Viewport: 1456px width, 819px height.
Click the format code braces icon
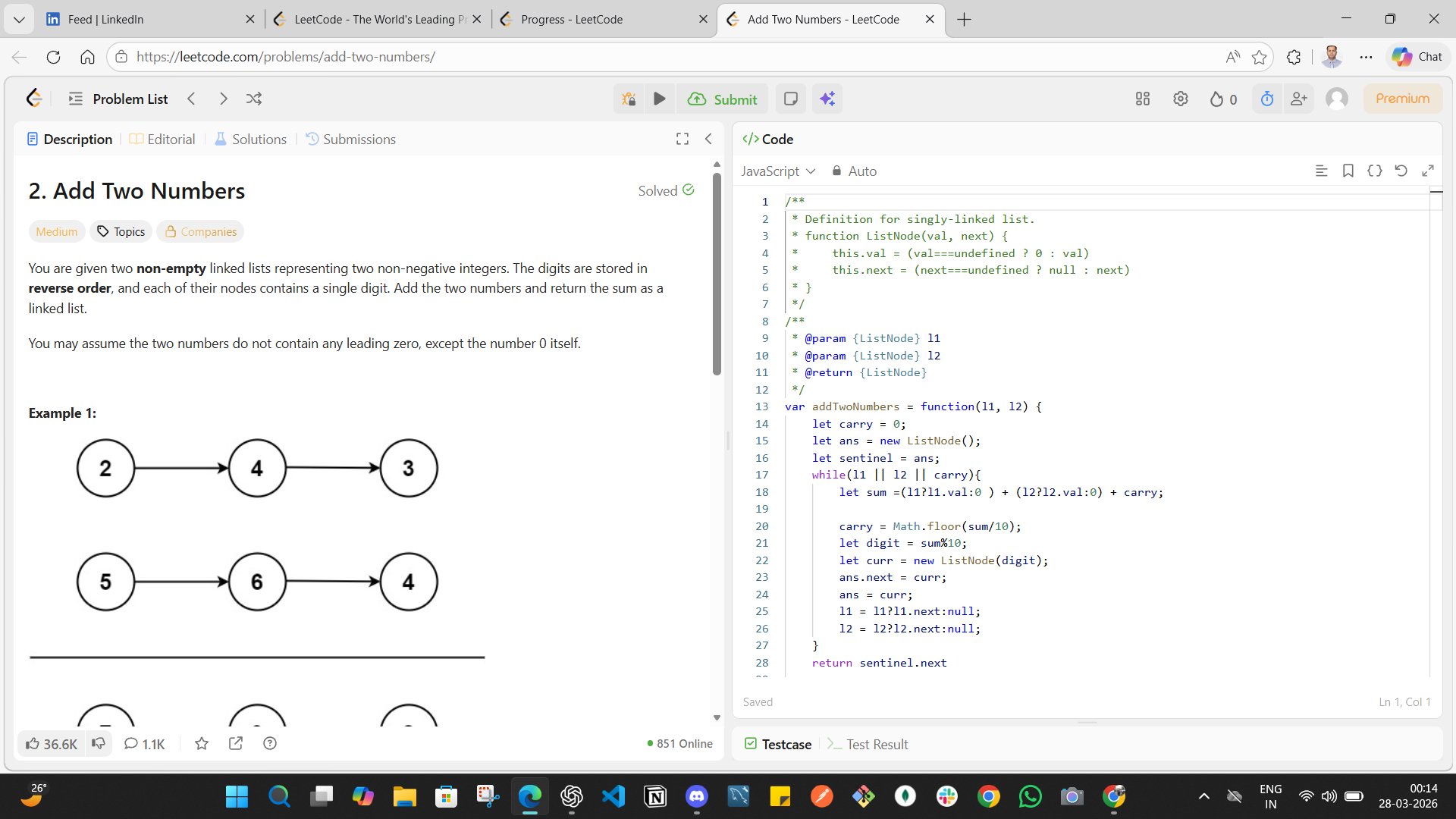[1374, 171]
